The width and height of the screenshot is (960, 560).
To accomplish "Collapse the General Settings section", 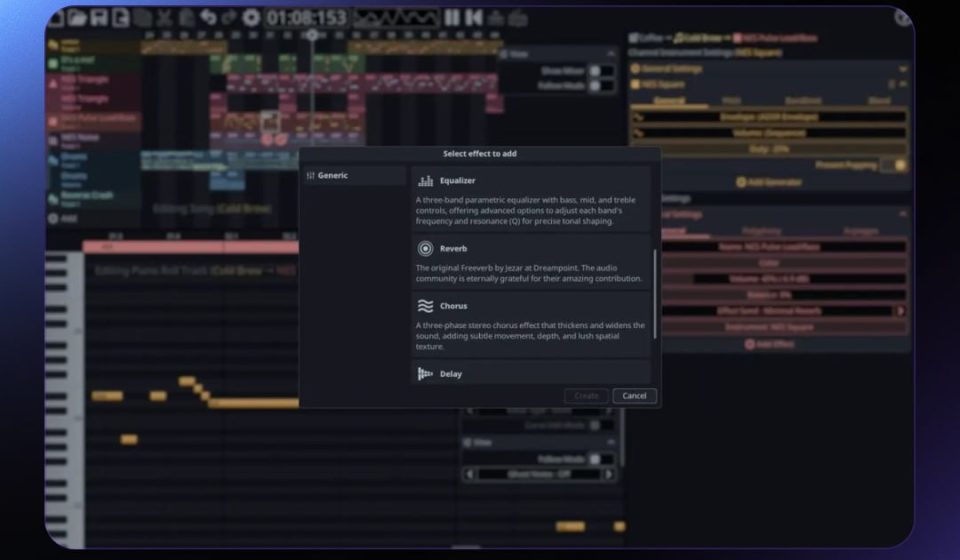I will [903, 69].
